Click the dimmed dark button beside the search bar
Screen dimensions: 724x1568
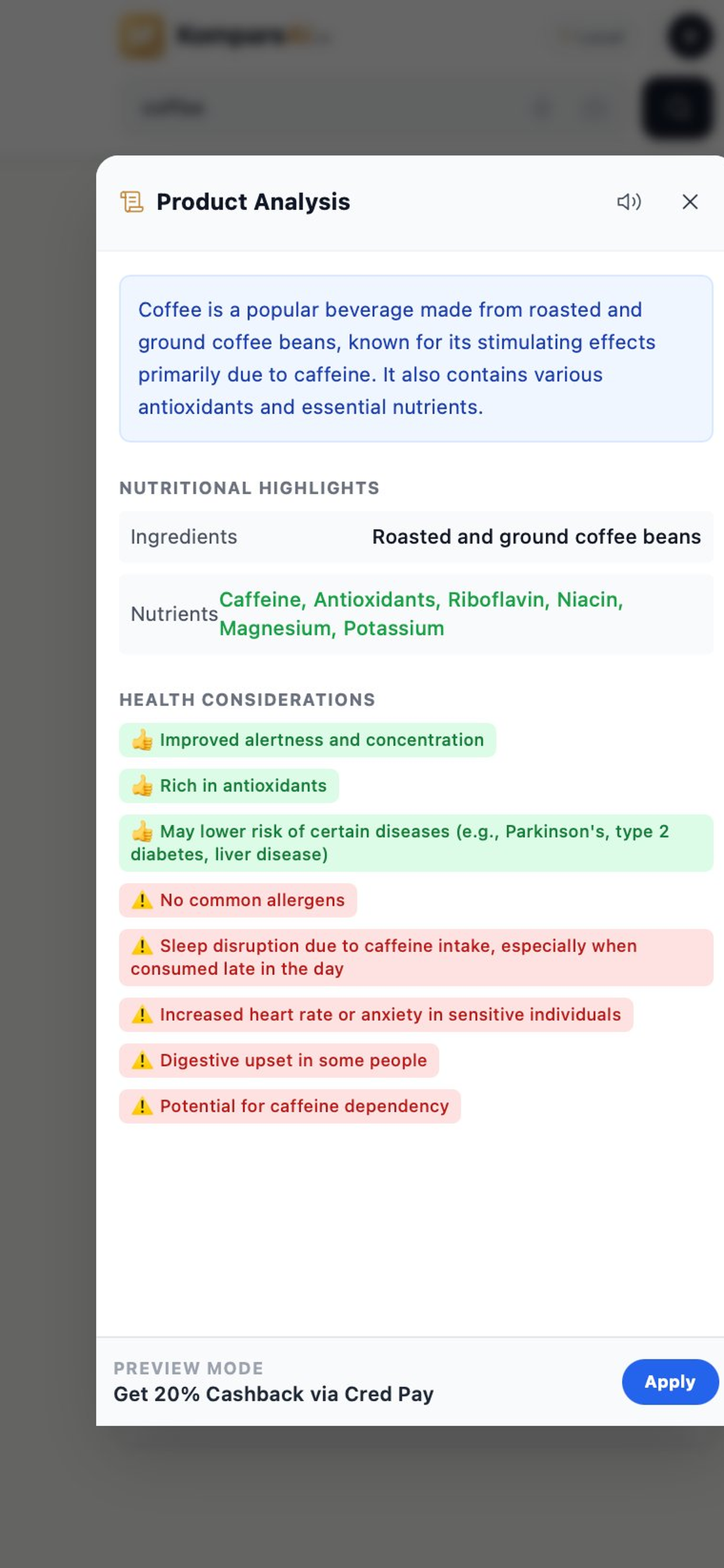(678, 108)
